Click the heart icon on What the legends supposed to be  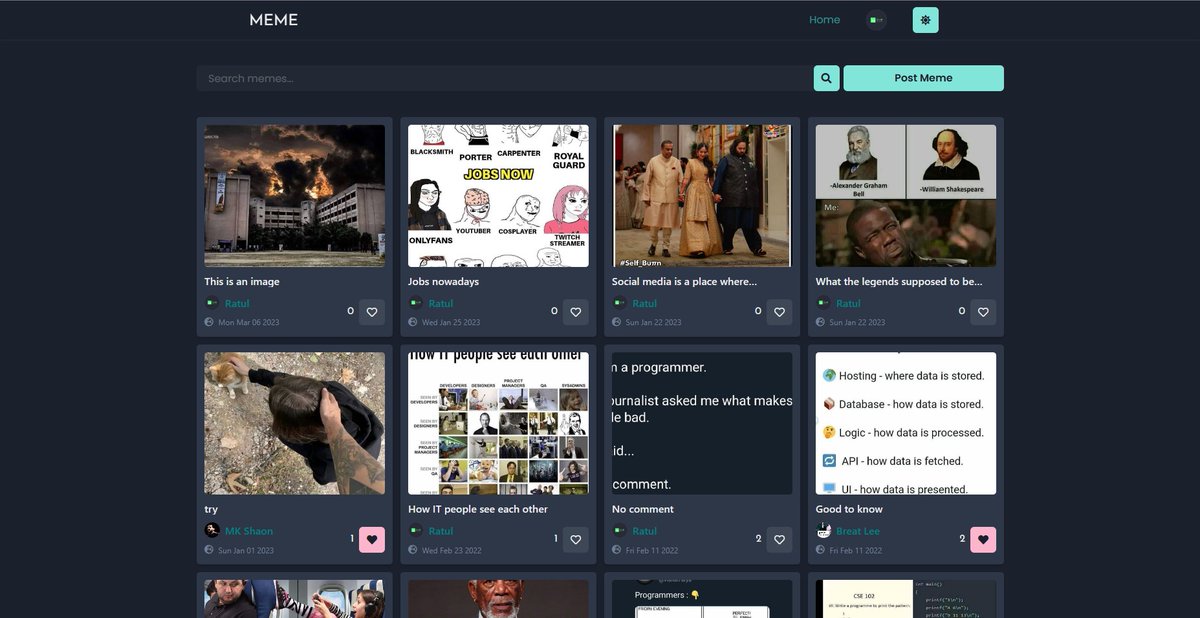pos(983,312)
